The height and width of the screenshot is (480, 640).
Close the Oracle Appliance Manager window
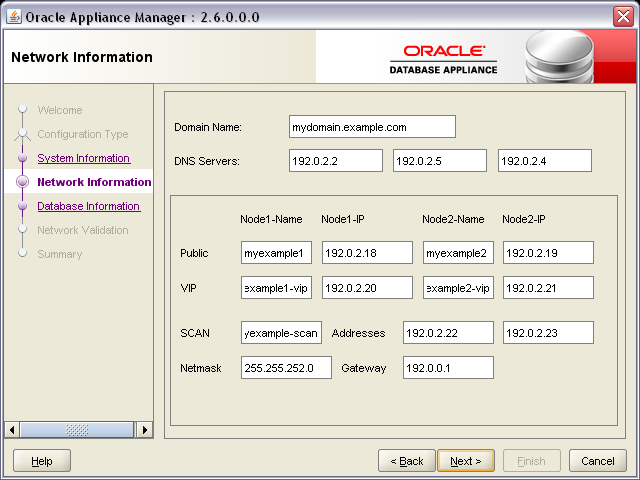coord(623,17)
